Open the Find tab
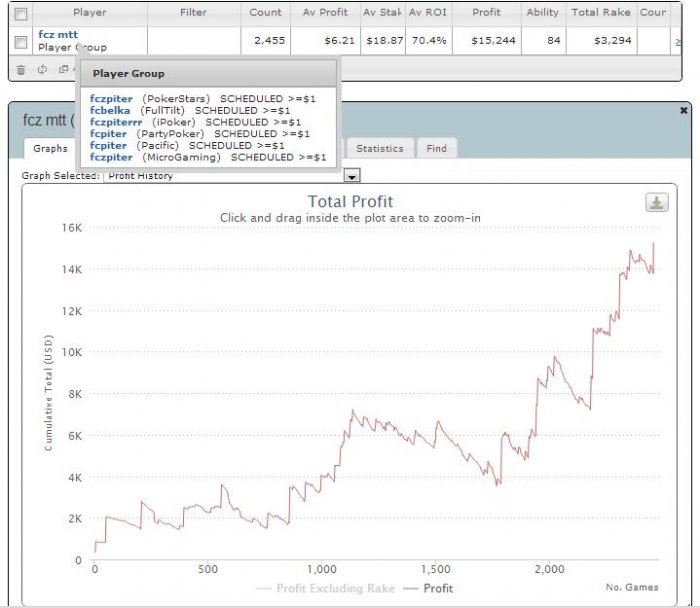The width and height of the screenshot is (700, 608). point(436,149)
